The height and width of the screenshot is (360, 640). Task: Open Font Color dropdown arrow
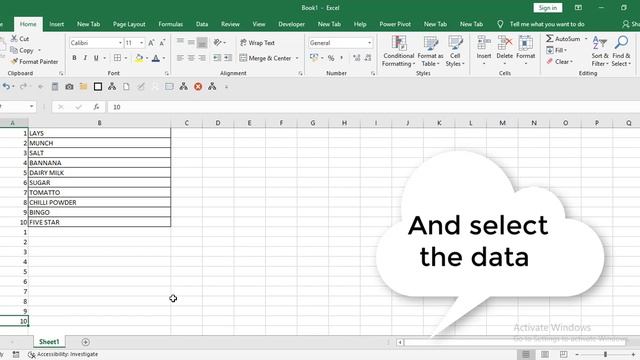tap(164, 58)
